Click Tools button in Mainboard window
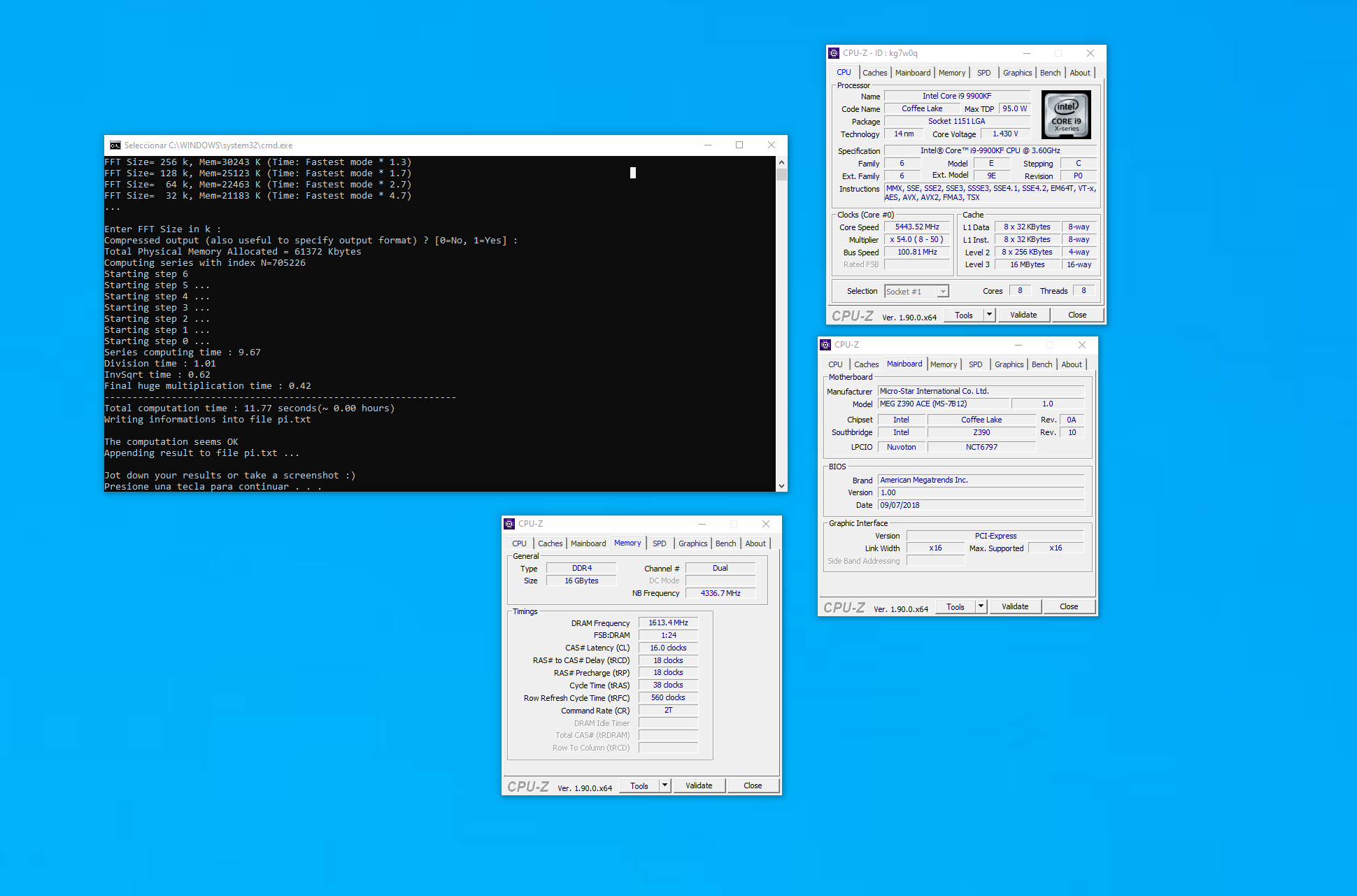The height and width of the screenshot is (896, 1357). click(x=955, y=606)
